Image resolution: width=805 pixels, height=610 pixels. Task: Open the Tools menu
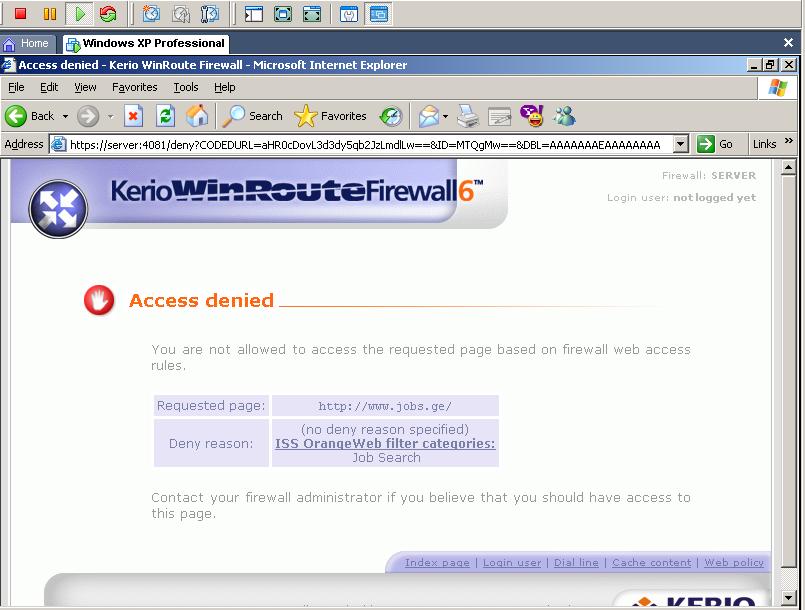[x=186, y=87]
